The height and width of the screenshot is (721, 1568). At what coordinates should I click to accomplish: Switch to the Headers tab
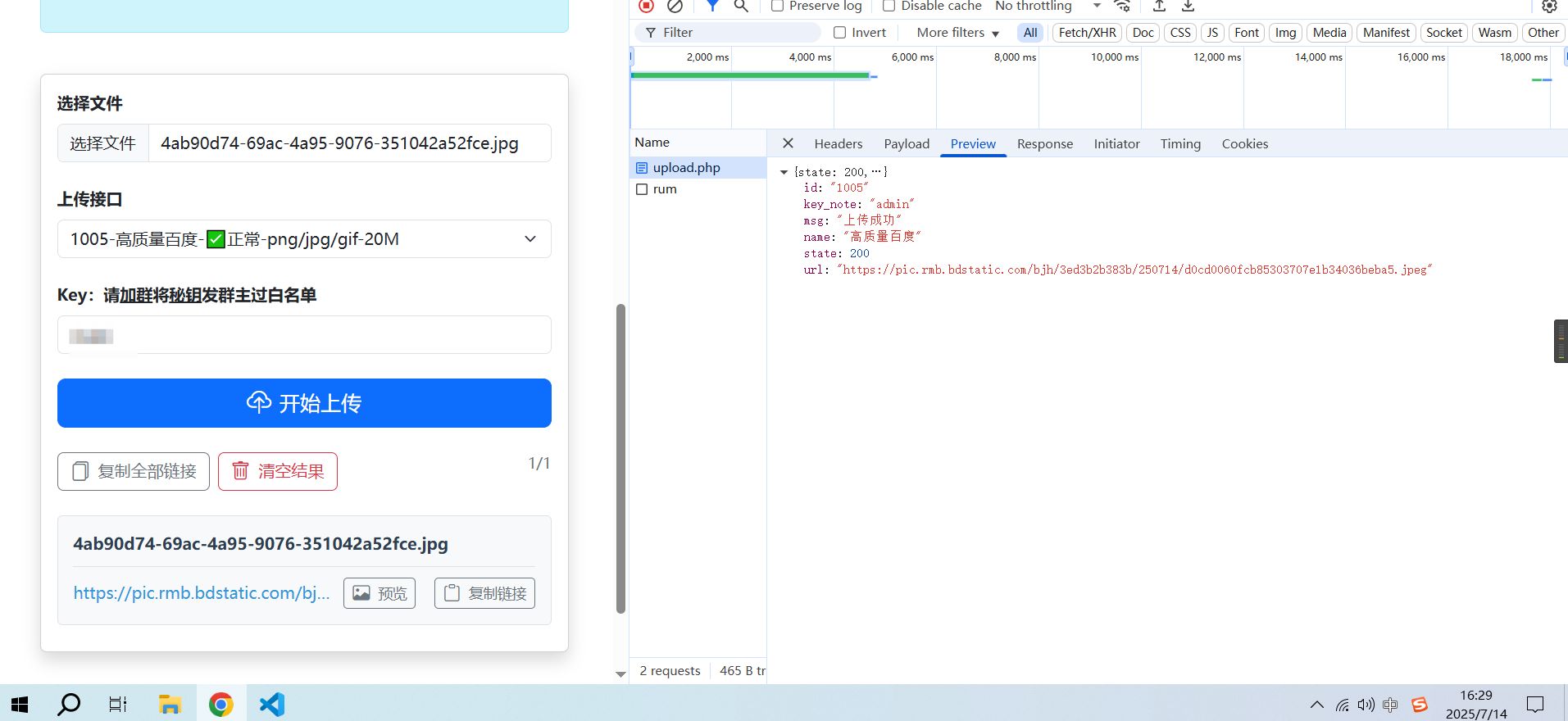click(x=838, y=144)
